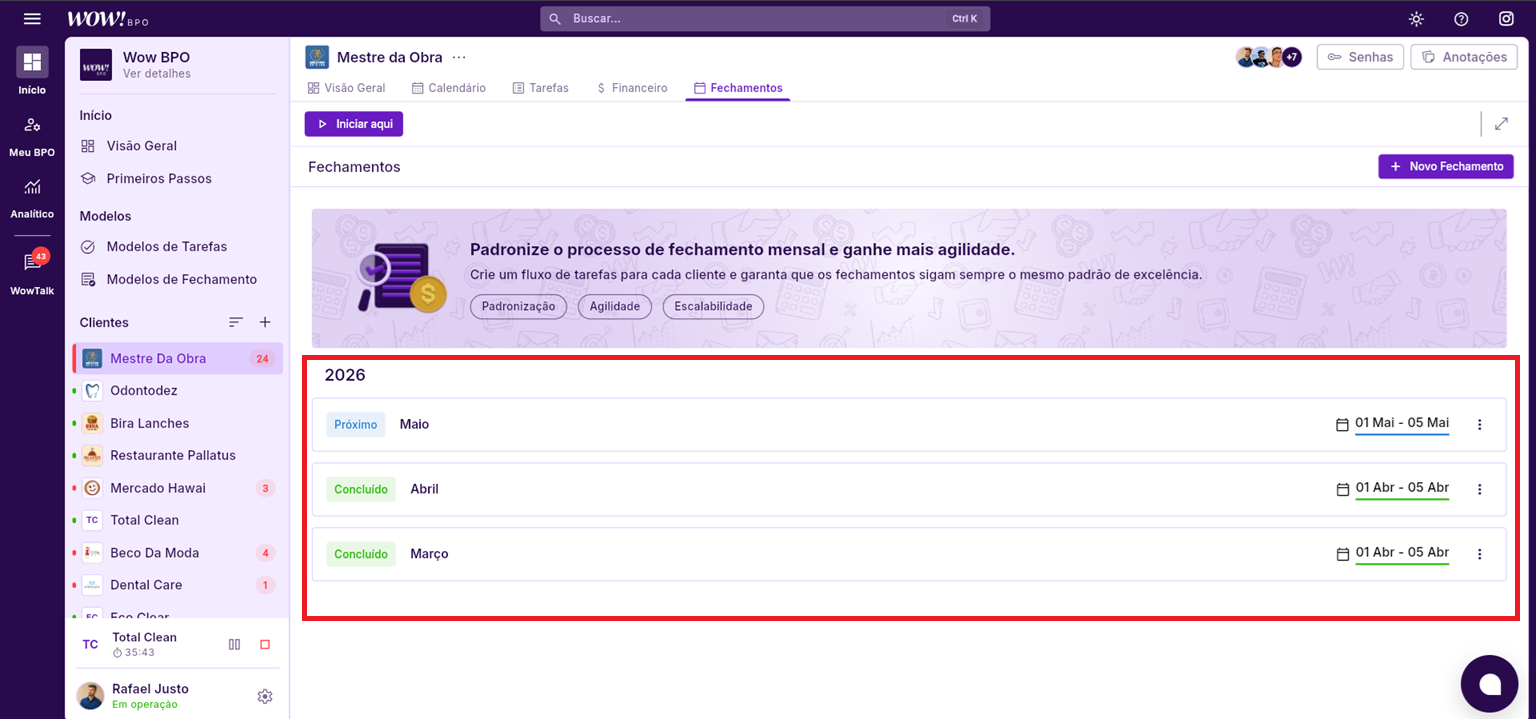
Task: Switch to the Calendário tab
Action: coord(448,88)
